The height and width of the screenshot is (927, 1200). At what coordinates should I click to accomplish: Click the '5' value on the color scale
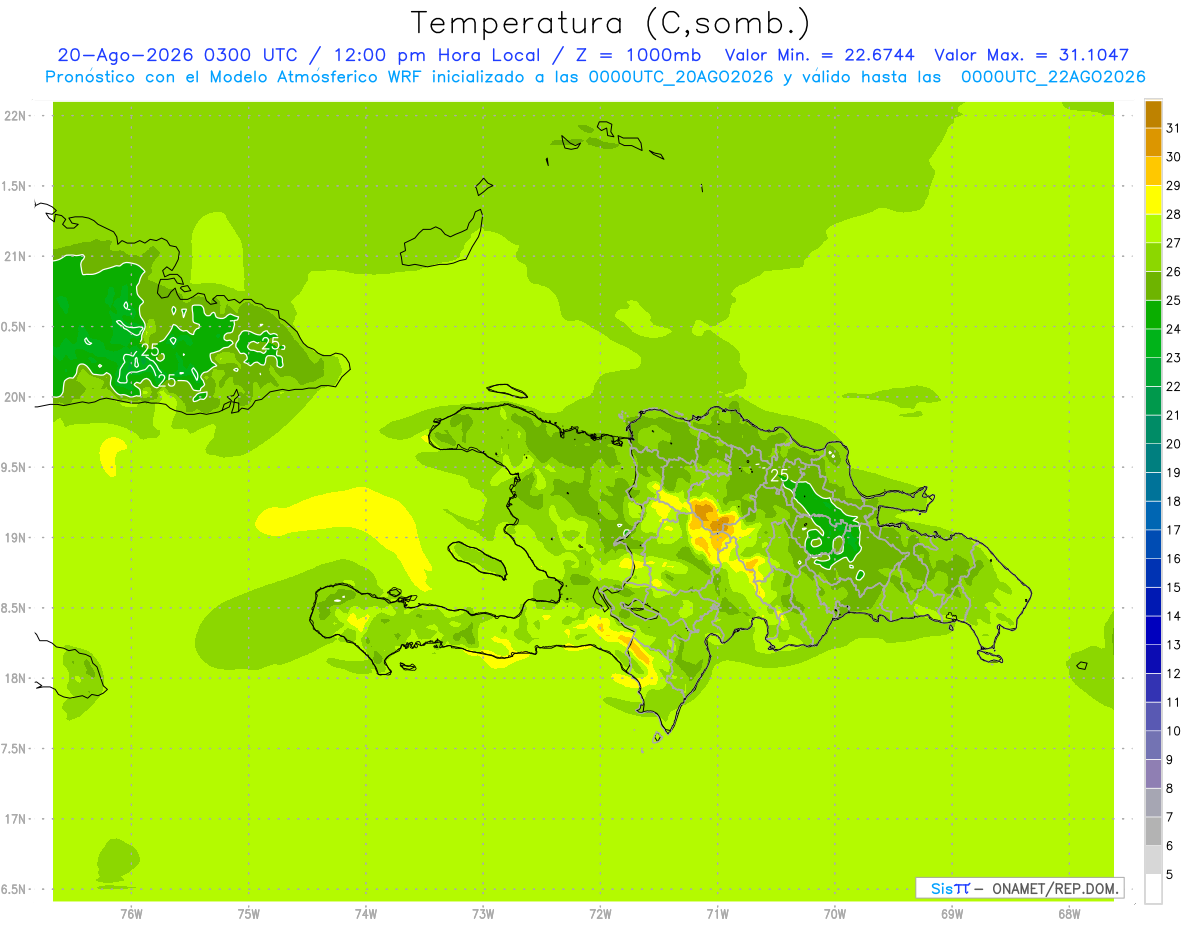click(1171, 875)
